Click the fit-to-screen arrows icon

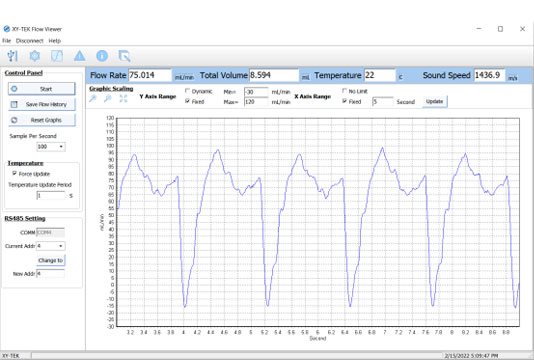[x=123, y=99]
